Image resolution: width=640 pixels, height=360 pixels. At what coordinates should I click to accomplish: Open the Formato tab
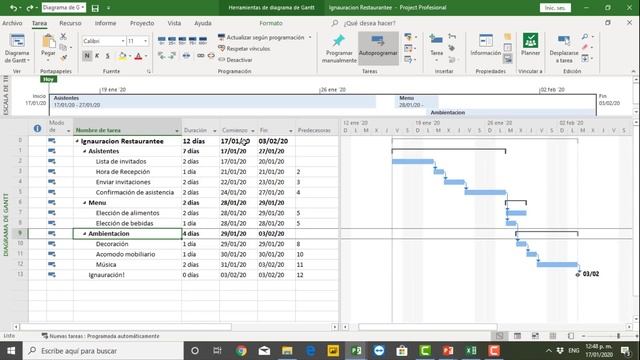click(271, 23)
